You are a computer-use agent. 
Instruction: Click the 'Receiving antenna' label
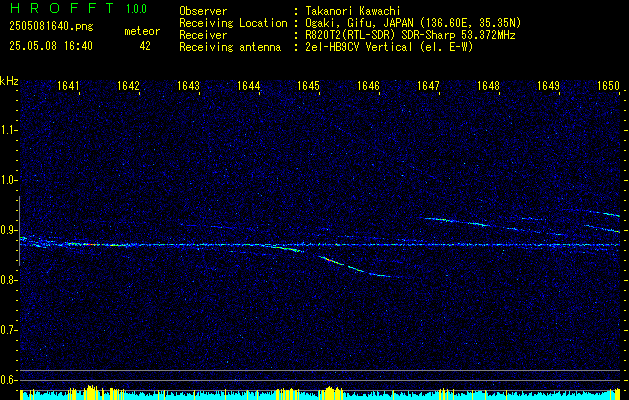[x=230, y=47]
